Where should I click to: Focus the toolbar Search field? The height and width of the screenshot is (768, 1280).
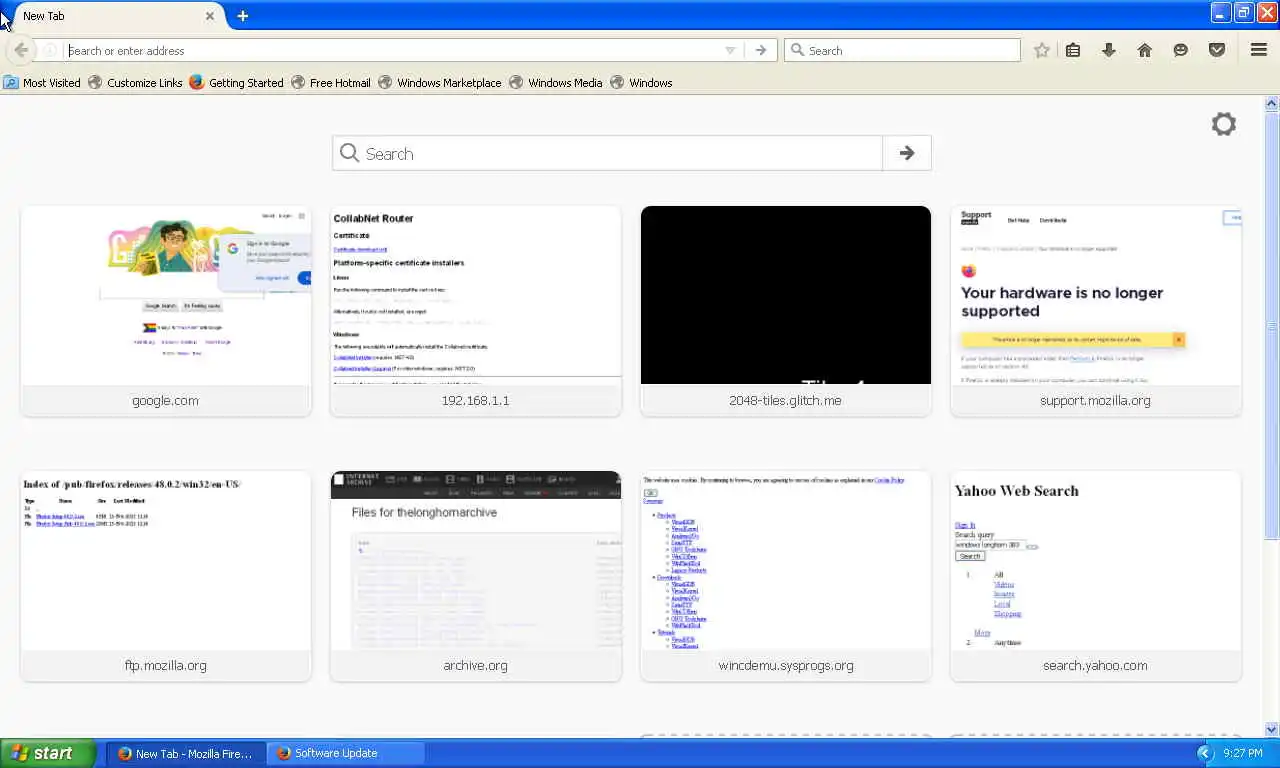point(902,50)
